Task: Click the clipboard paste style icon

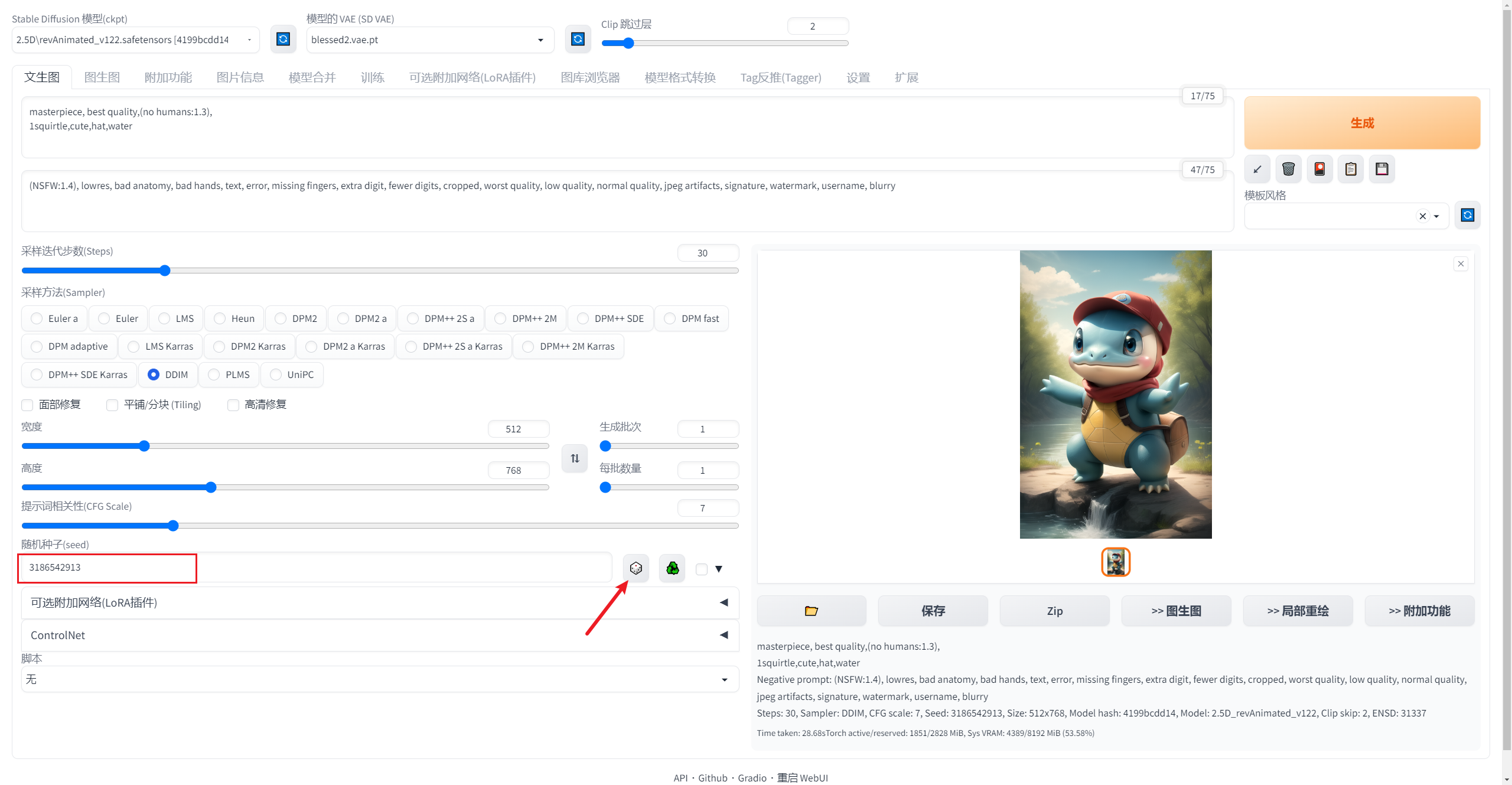Action: click(1351, 170)
